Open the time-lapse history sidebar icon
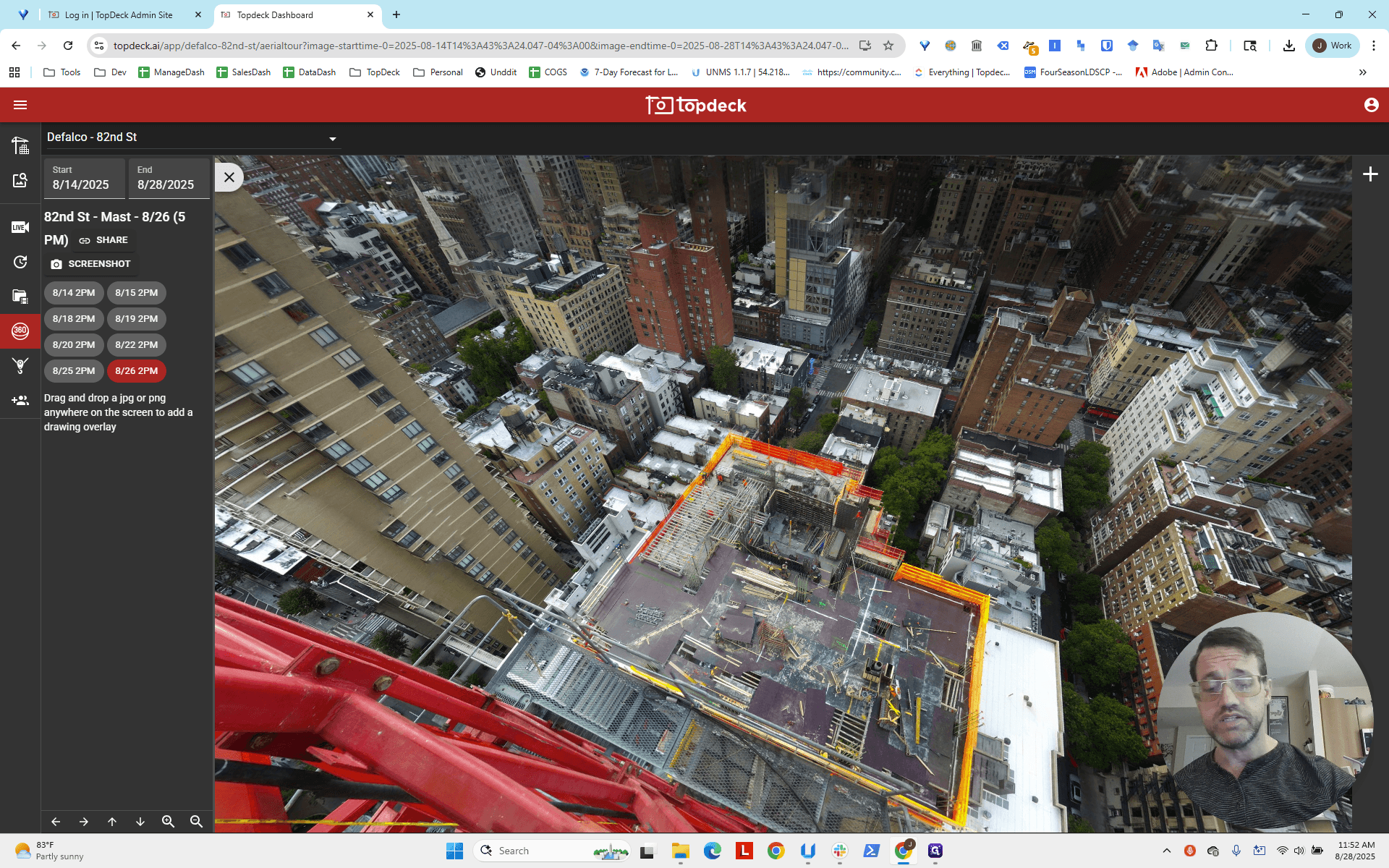Viewport: 1389px width, 868px height. coord(20,262)
